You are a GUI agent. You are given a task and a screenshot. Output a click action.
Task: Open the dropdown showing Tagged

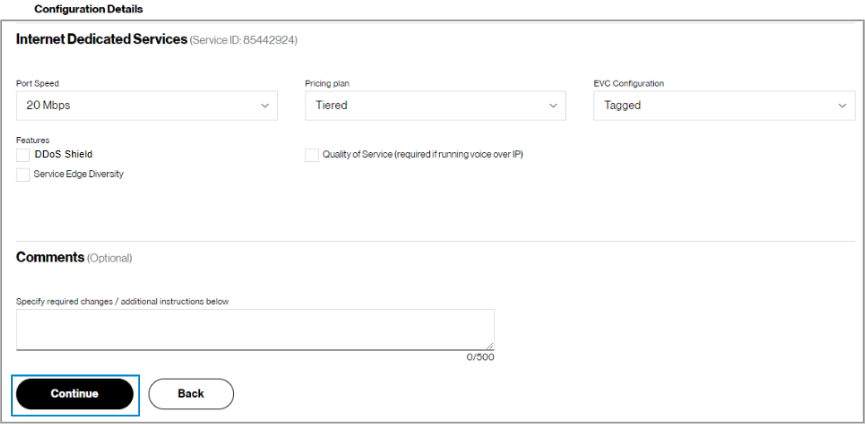(716, 105)
